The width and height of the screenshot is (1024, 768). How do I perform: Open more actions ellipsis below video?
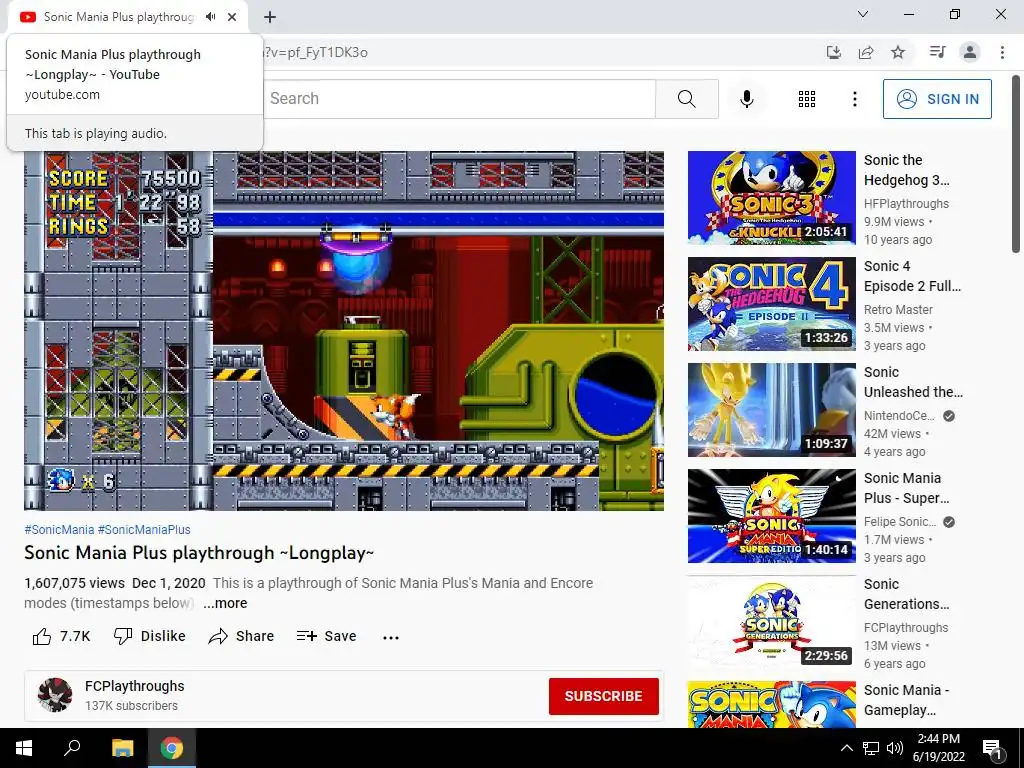click(391, 637)
